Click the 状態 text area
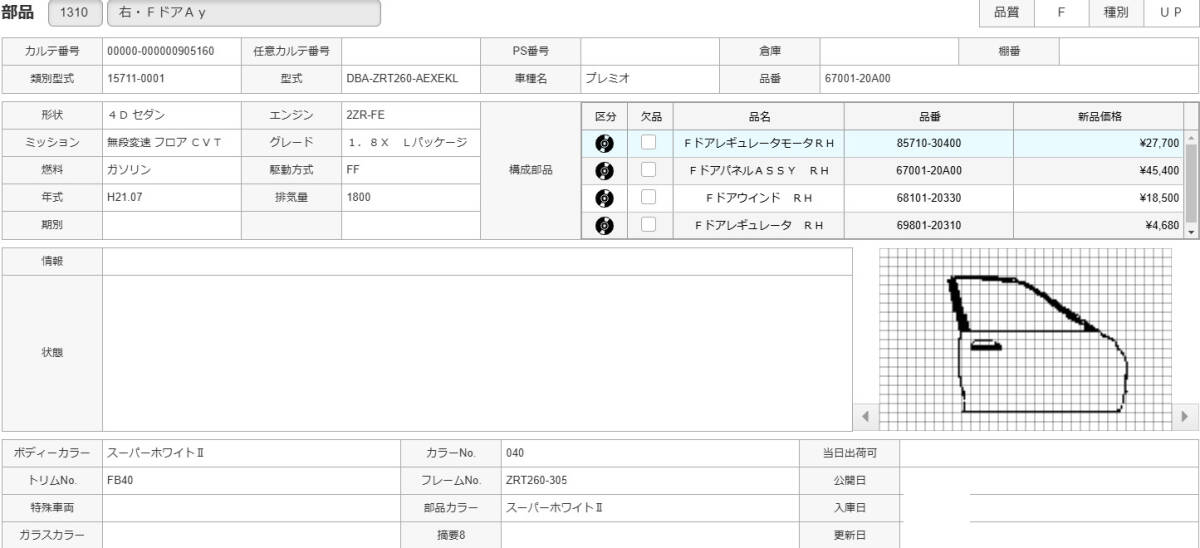Image resolution: width=1200 pixels, height=548 pixels. [x=477, y=353]
